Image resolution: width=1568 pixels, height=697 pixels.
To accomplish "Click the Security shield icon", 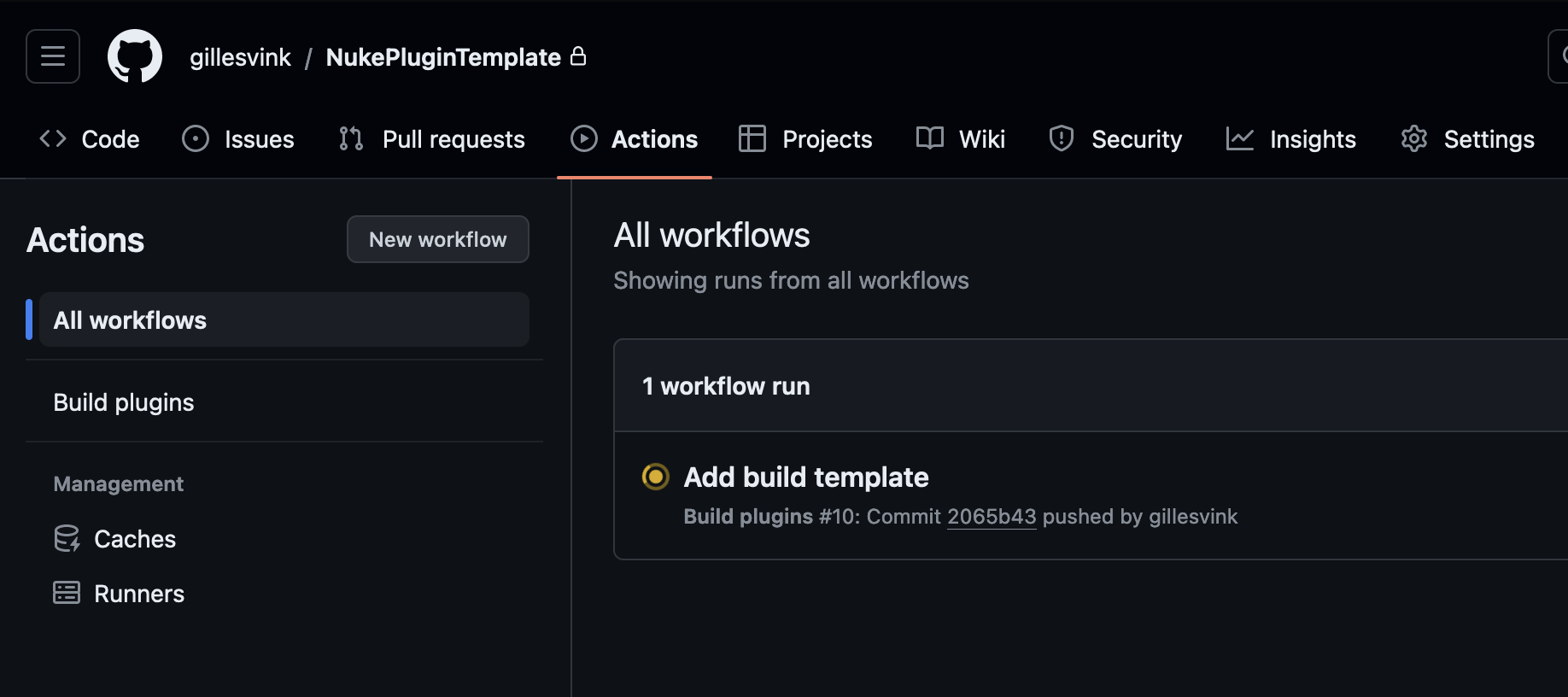I will (x=1062, y=138).
